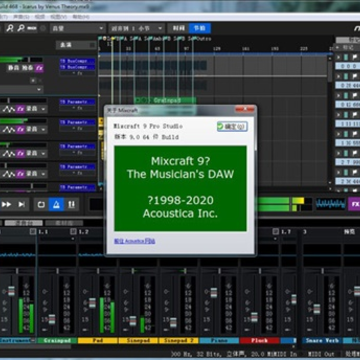Screen dimensions: 360x360
Task: Toggle loop playback mode
Action: (x=41, y=204)
